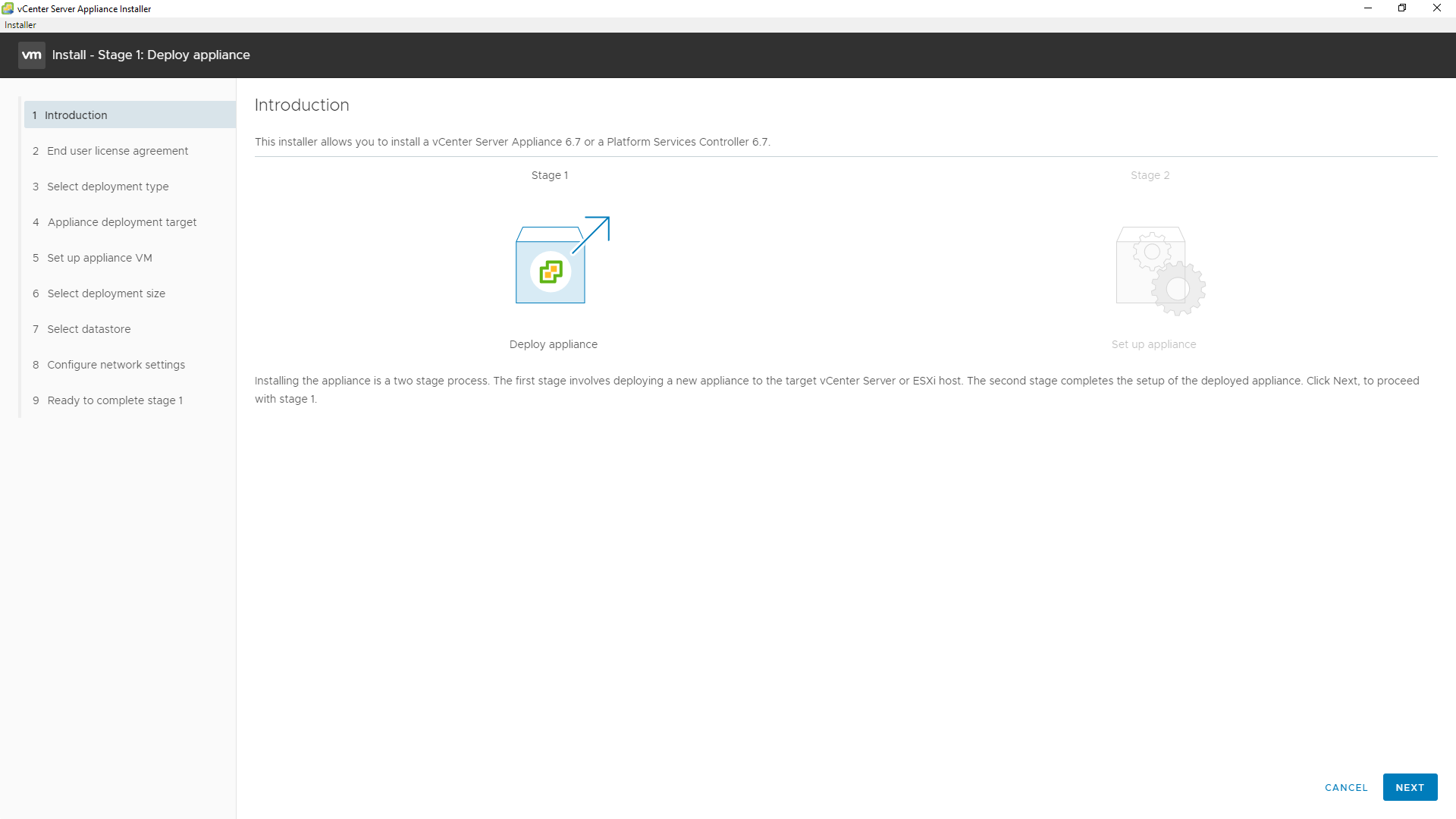
Task: Open Appliance deployment target step
Action: click(121, 222)
